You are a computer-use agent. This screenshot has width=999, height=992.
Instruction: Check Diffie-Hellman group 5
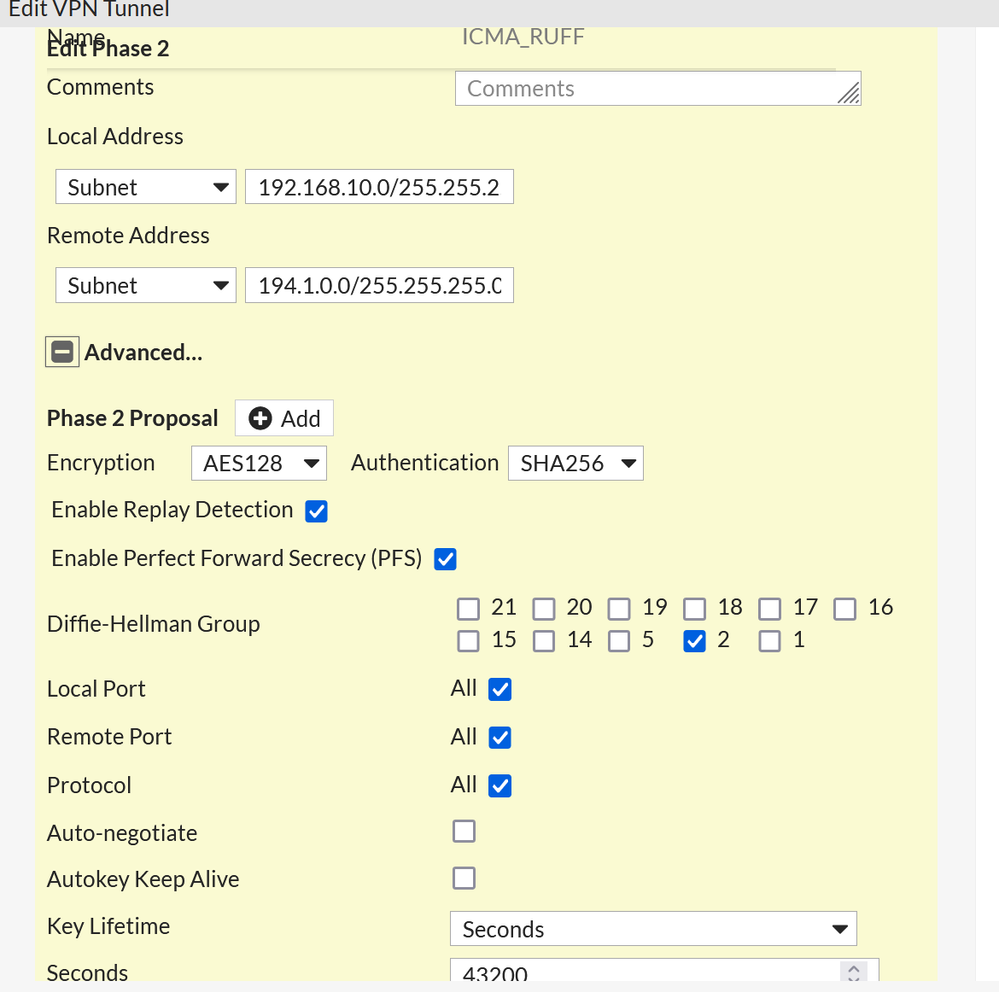tap(619, 641)
